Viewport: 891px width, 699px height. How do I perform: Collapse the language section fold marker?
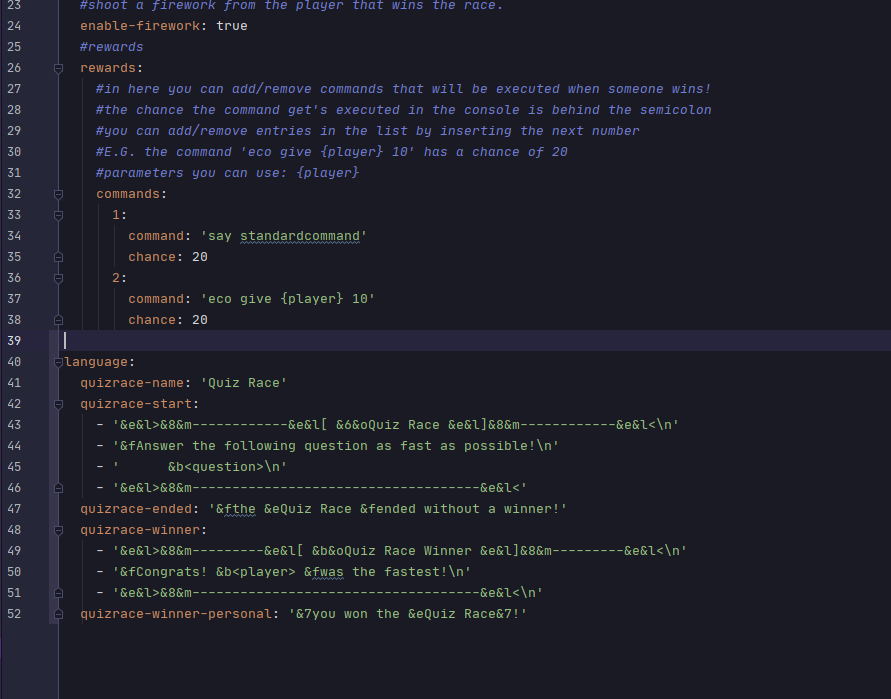click(x=58, y=362)
